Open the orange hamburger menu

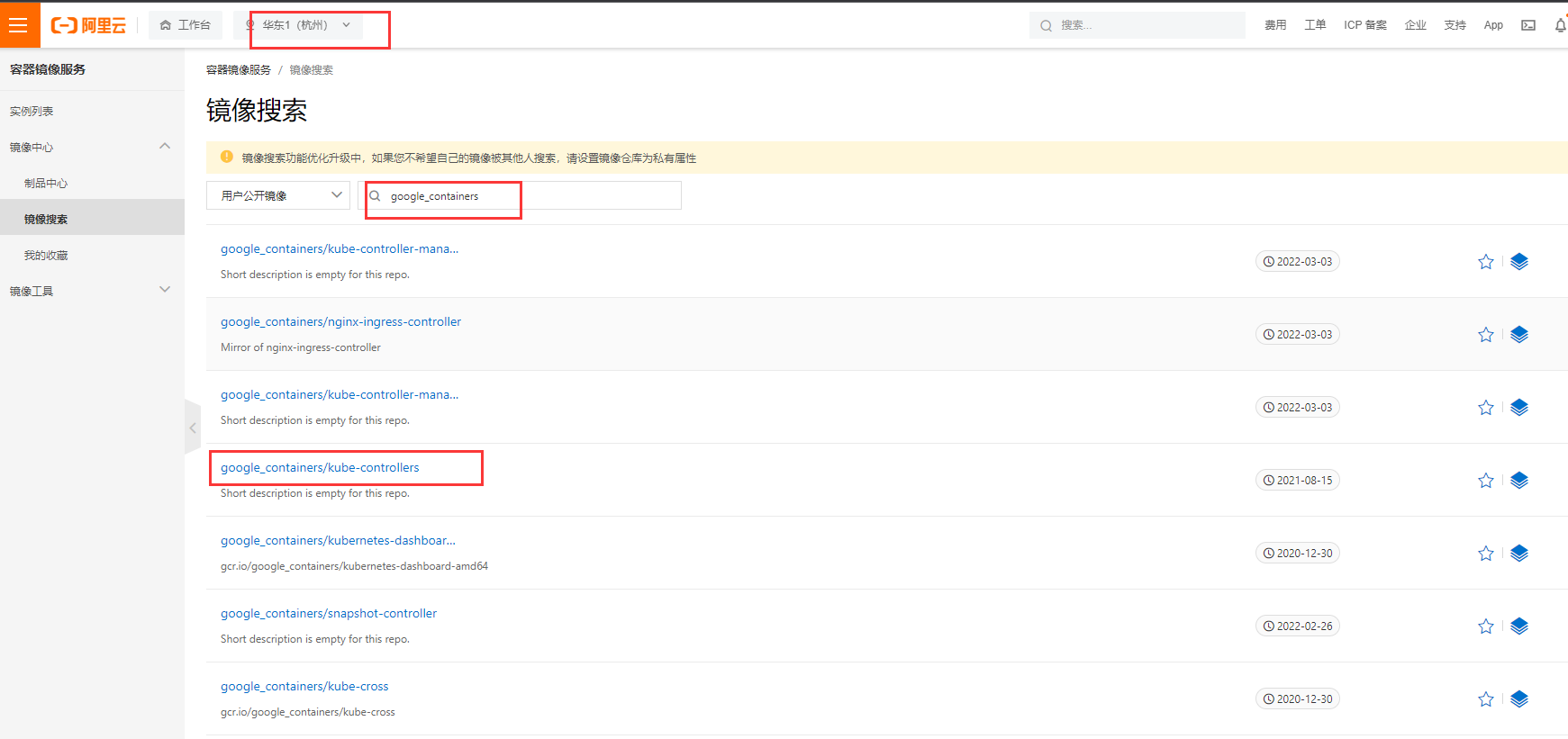[x=19, y=25]
